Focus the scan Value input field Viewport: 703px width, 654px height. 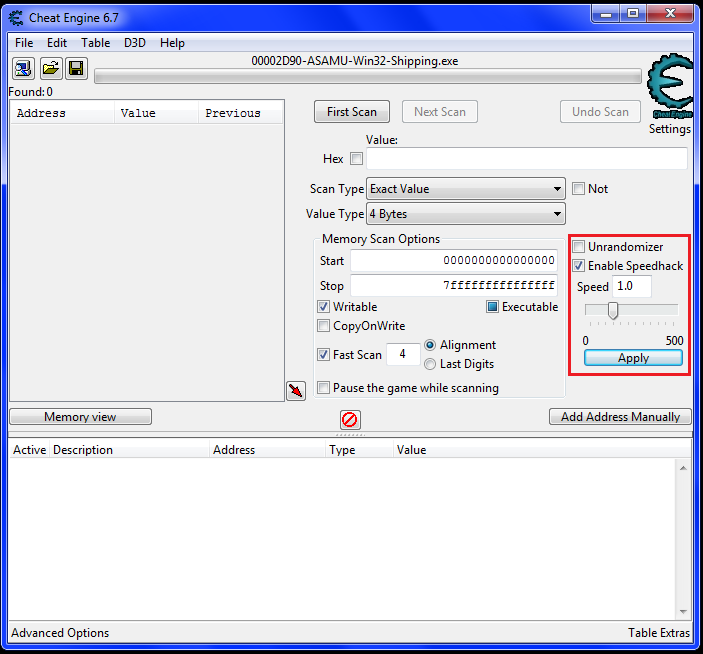tap(527, 159)
